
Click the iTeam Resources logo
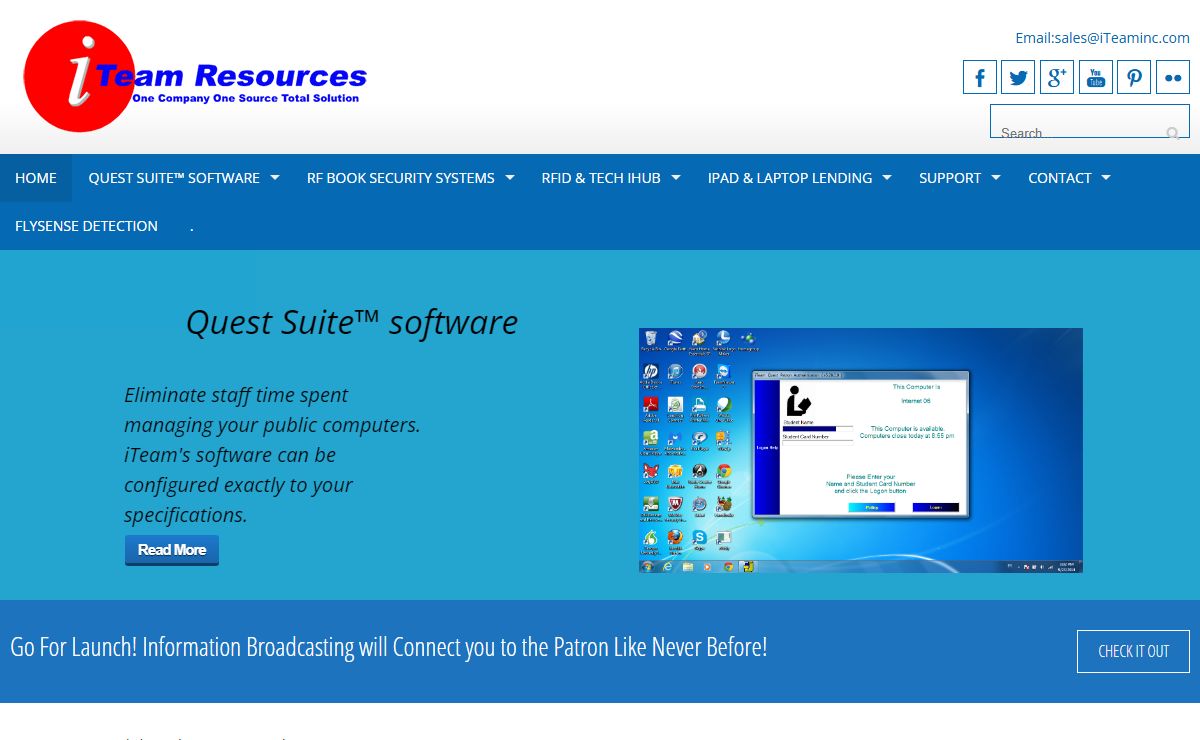[195, 77]
